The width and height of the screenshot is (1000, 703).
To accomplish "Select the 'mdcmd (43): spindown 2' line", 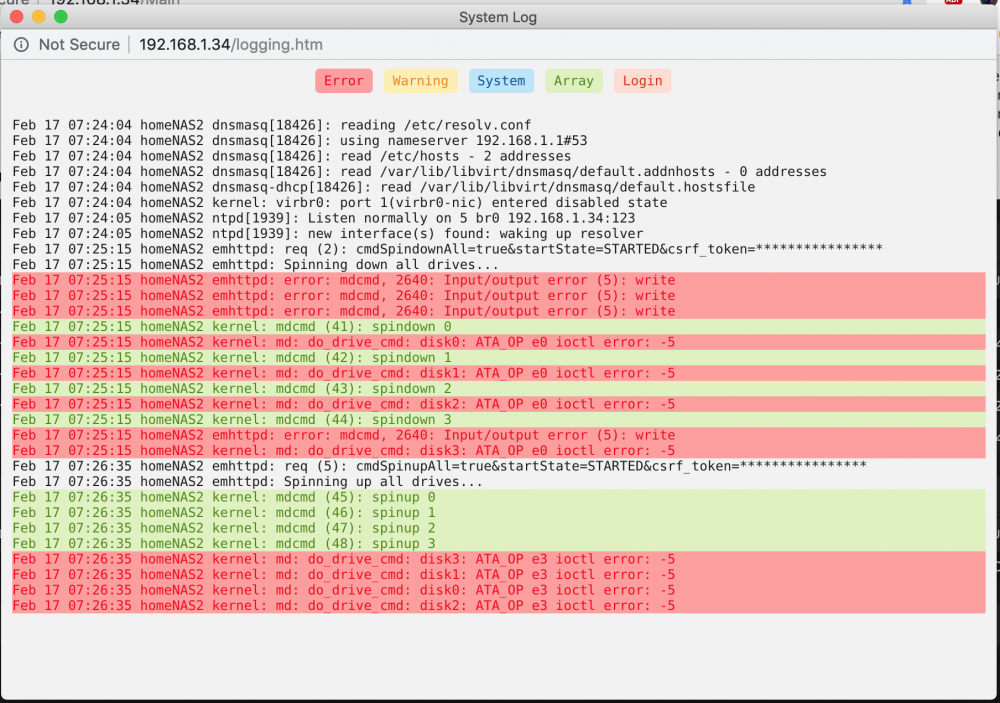I will pyautogui.click(x=499, y=388).
